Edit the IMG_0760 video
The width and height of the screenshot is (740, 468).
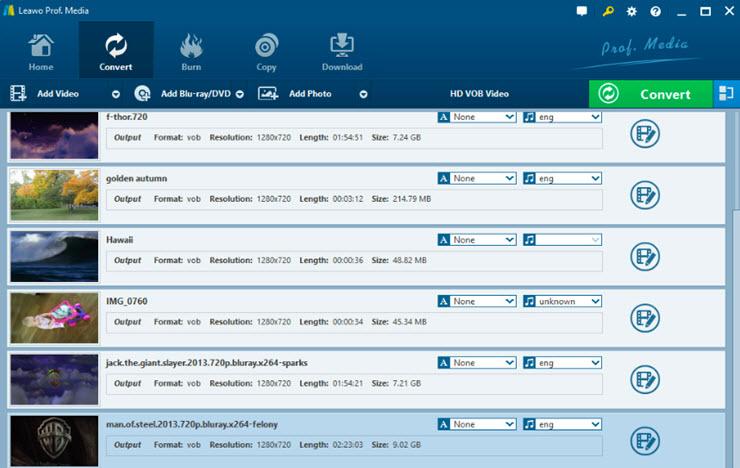tap(645, 318)
